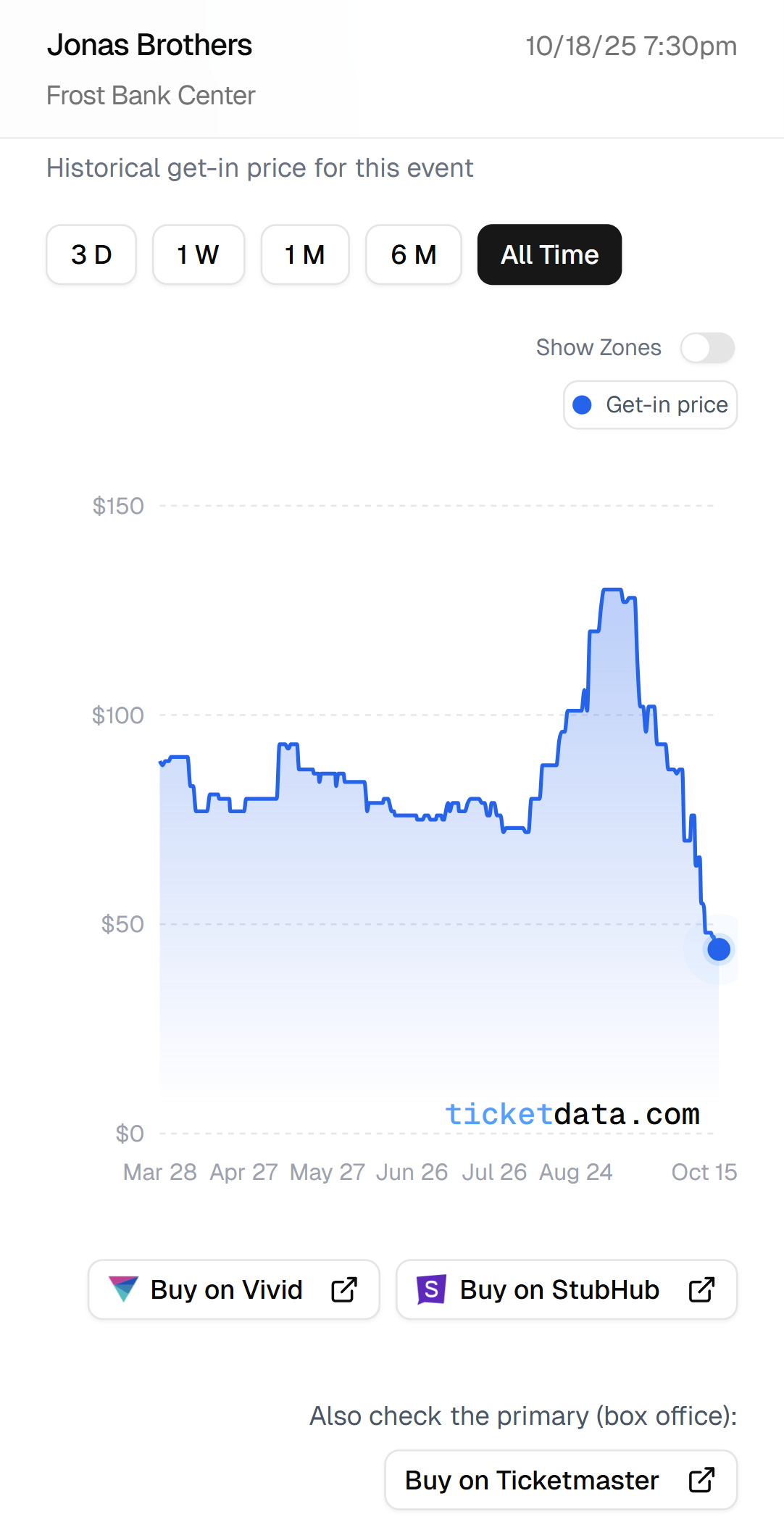The height and width of the screenshot is (1538, 784).
Task: Select the 6 M time range
Action: [413, 254]
